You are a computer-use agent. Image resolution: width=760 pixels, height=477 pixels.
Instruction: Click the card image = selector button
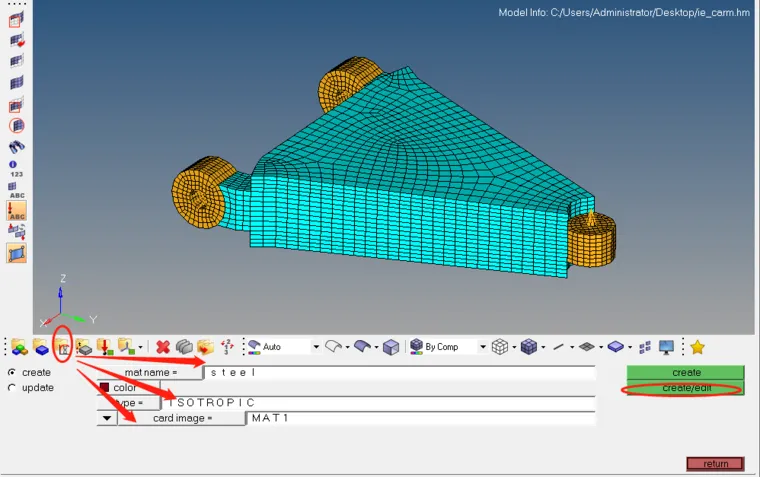[x=182, y=418]
